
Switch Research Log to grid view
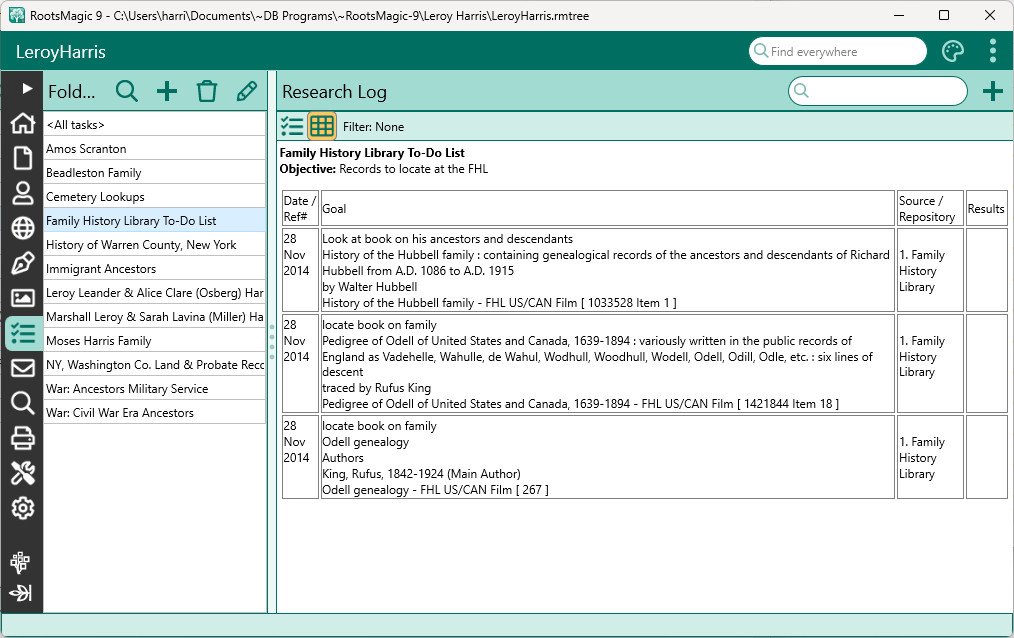(321, 126)
